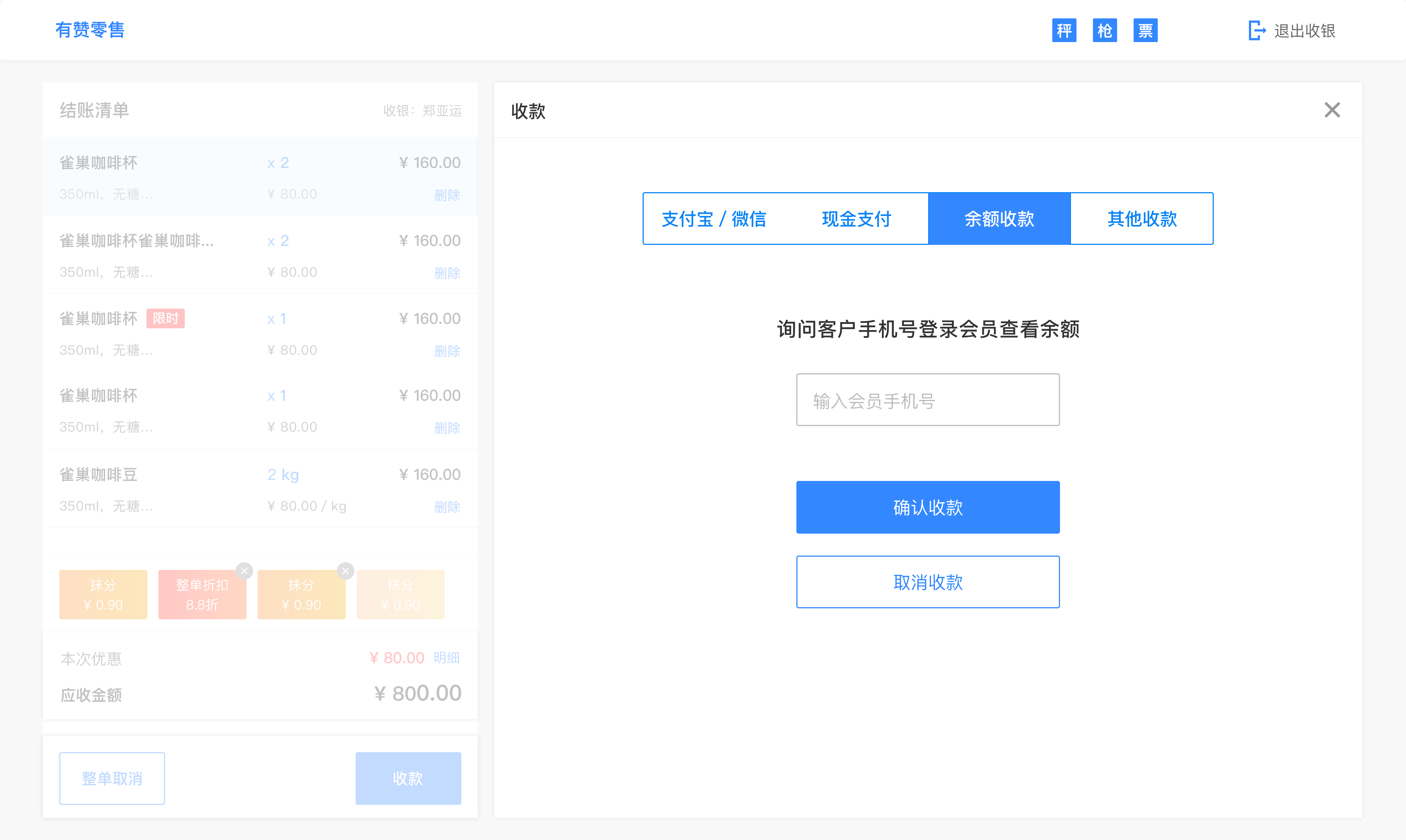Screen dimensions: 1406x840
Task: Select the first 雀巢咖啡杯 row
Action: click(260, 177)
